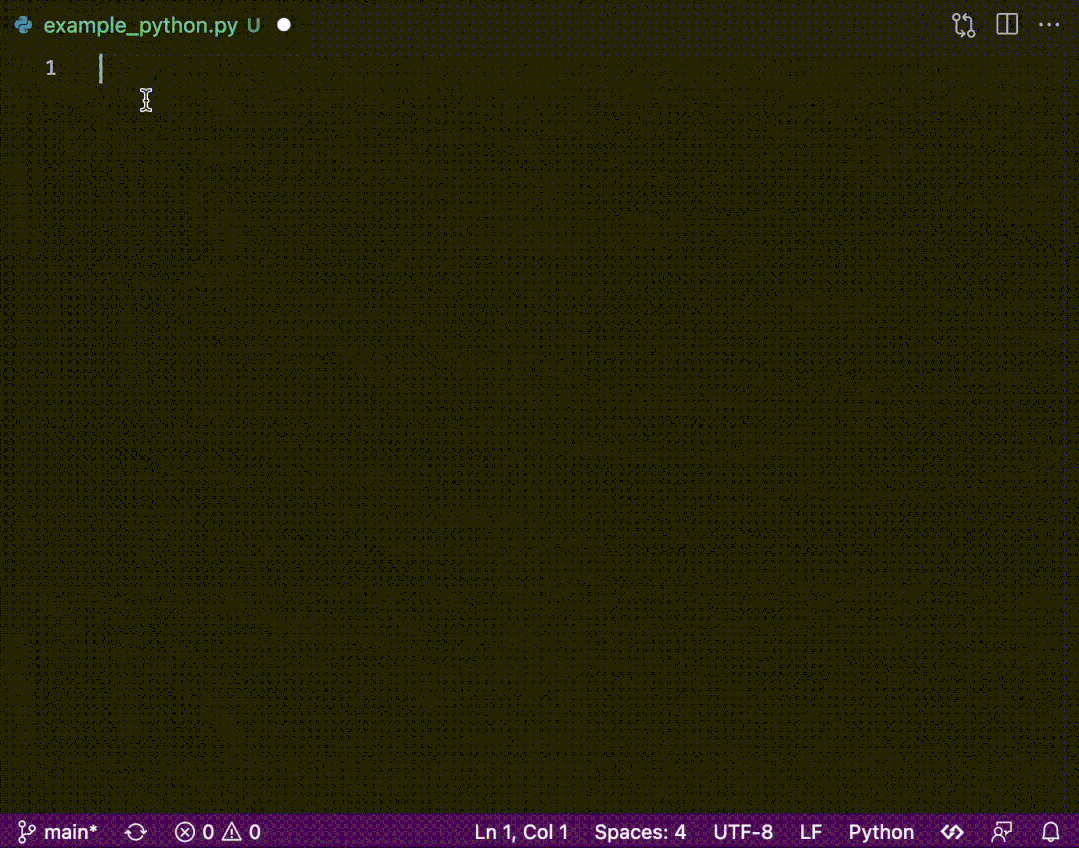This screenshot has height=848, width=1079.
Task: Open changes with the compare icon
Action: 963,25
